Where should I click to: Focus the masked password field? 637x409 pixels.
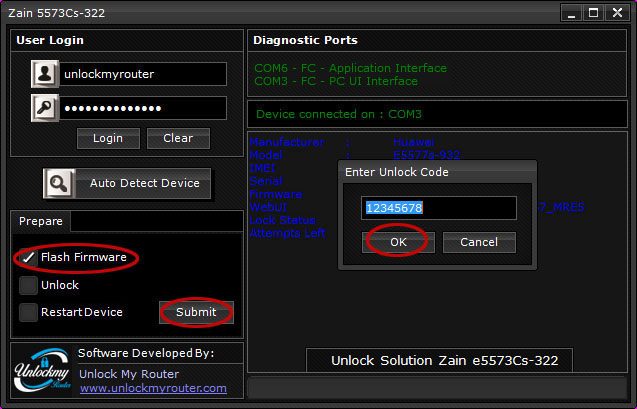(x=143, y=108)
